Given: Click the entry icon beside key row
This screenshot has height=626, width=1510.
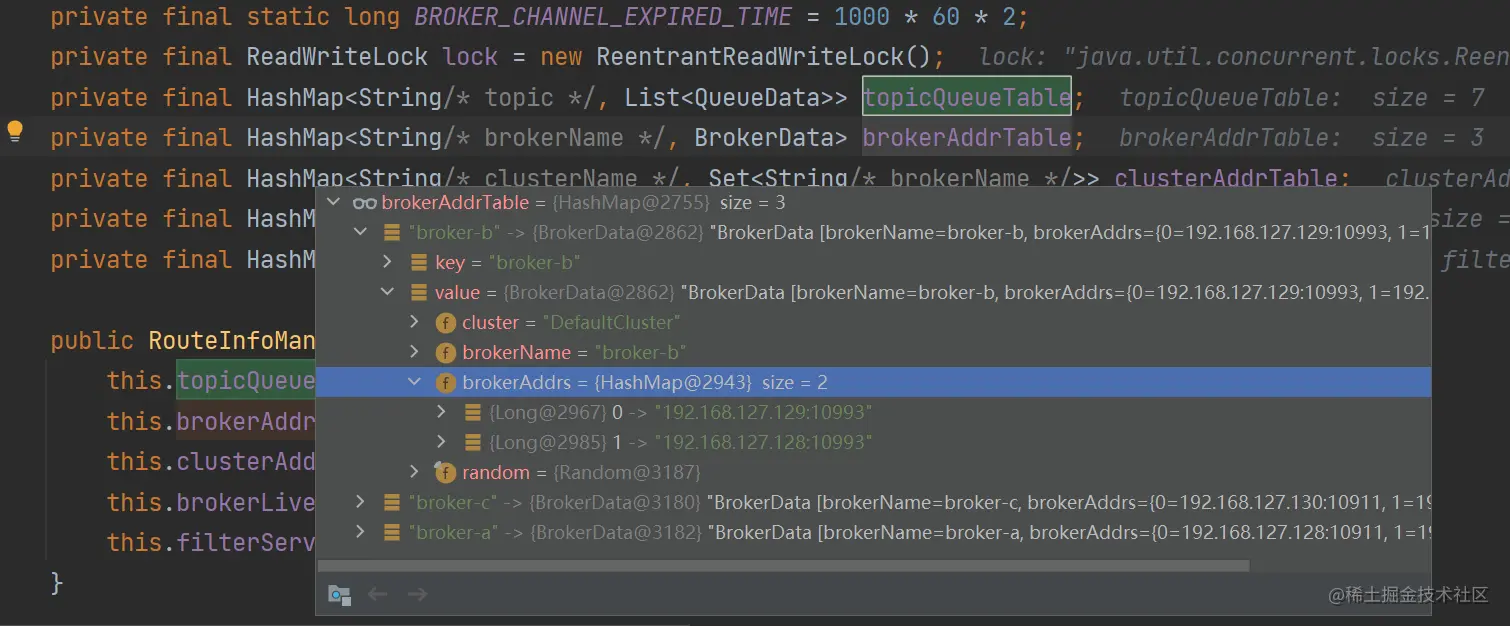Looking at the screenshot, I should point(419,263).
